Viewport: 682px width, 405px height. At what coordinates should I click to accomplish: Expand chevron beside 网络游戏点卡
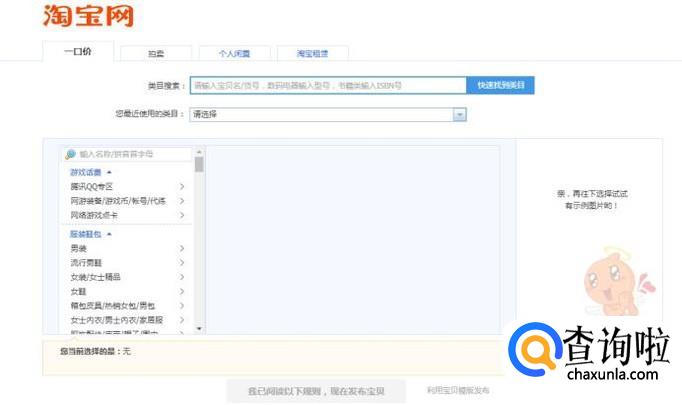[x=182, y=215]
